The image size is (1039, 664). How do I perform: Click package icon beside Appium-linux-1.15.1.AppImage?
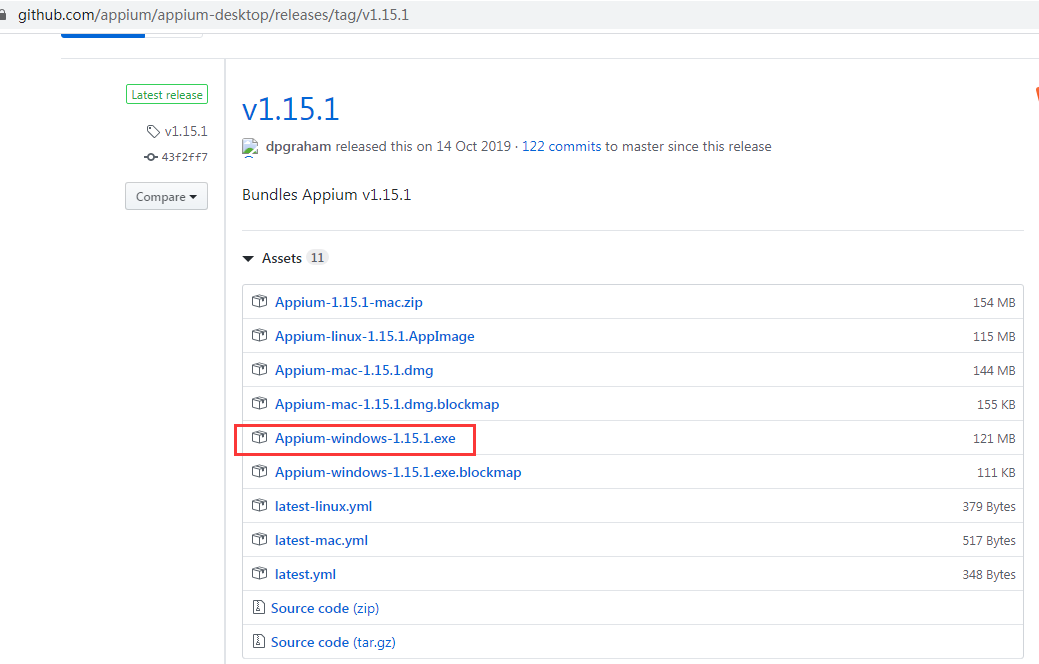259,335
